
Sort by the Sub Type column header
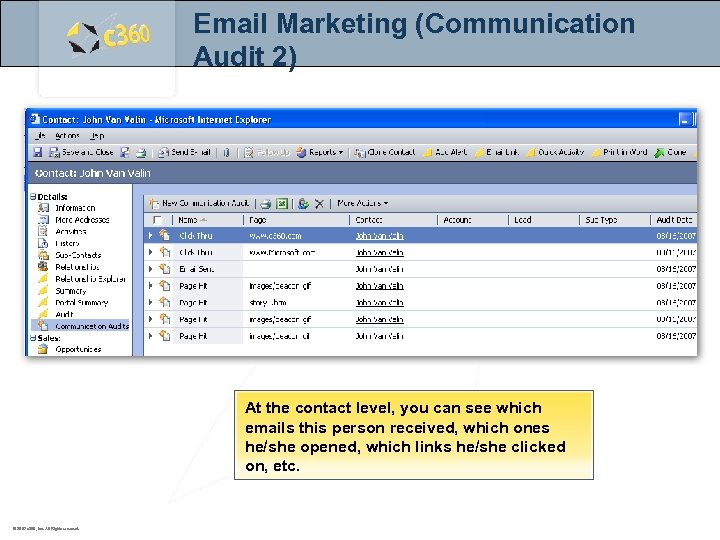(615, 220)
